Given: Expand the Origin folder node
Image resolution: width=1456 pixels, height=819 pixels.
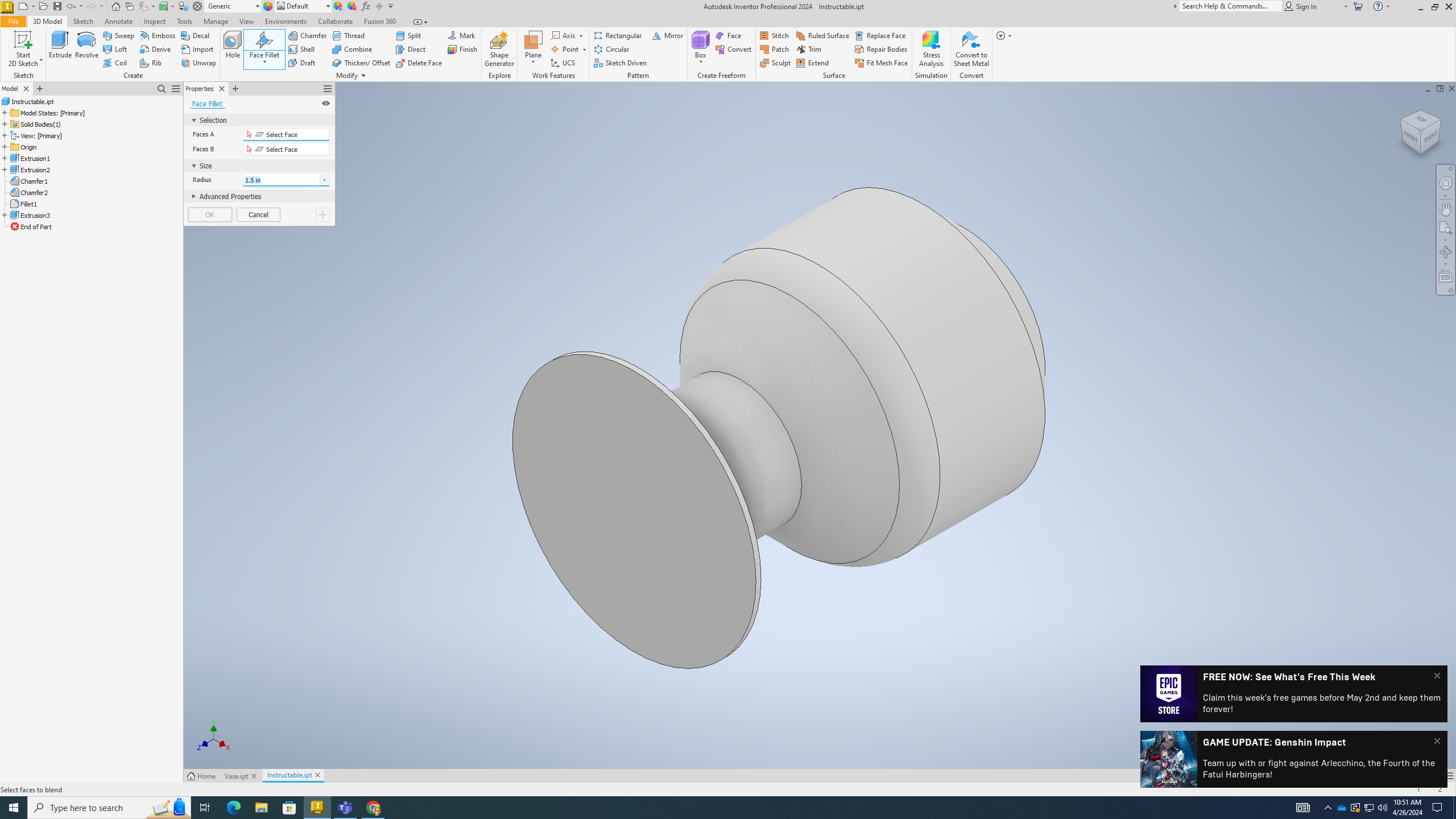Looking at the screenshot, I should pos(5,147).
